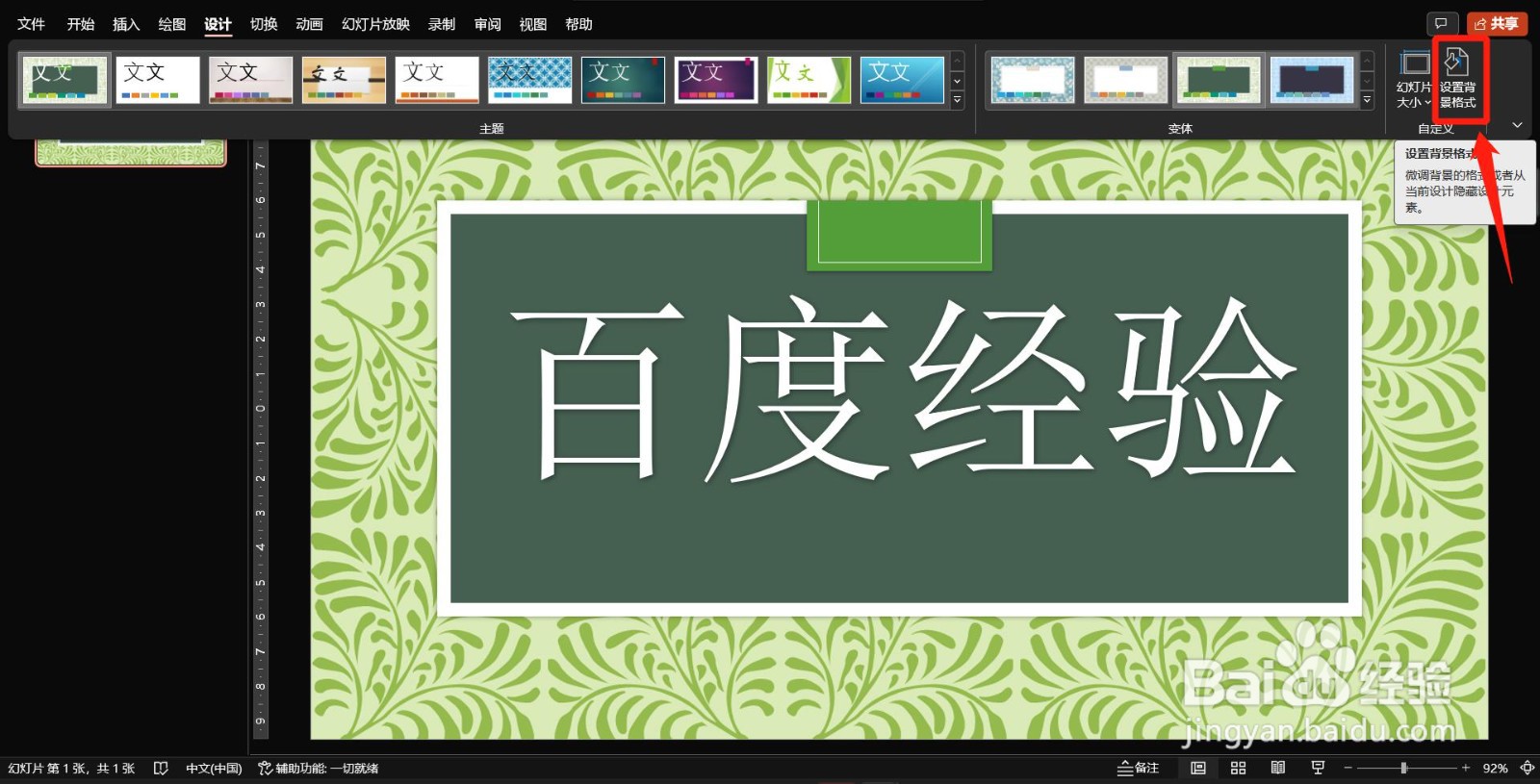Apply the blue diamond pattern theme
The width and height of the screenshot is (1540, 784).
click(529, 80)
